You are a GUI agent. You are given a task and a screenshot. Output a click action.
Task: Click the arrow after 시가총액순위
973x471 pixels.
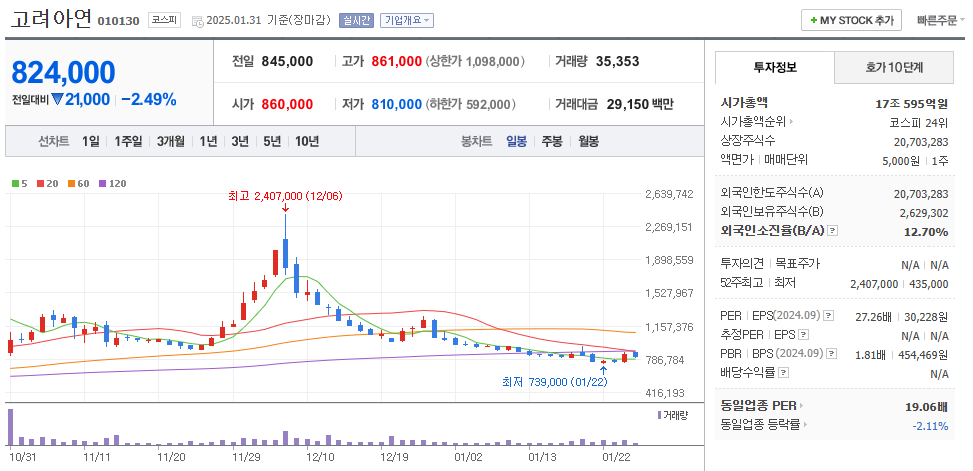click(x=791, y=122)
